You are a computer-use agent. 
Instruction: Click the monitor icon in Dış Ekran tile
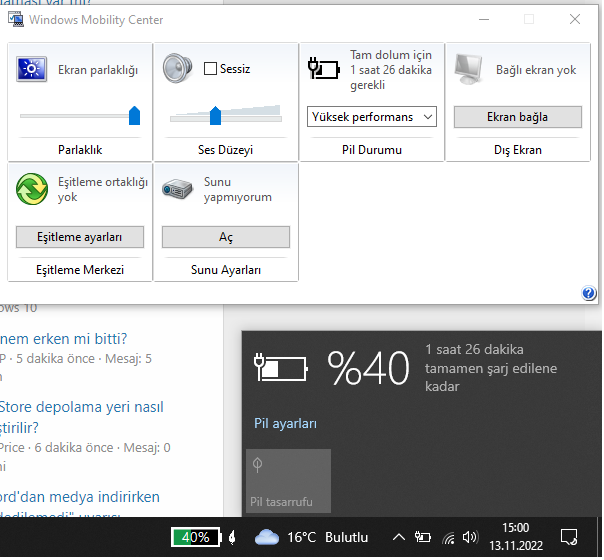[x=468, y=69]
